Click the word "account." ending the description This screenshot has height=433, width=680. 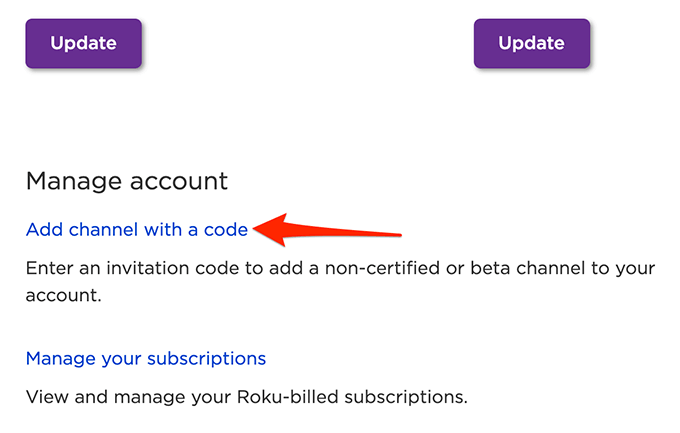click(x=65, y=296)
